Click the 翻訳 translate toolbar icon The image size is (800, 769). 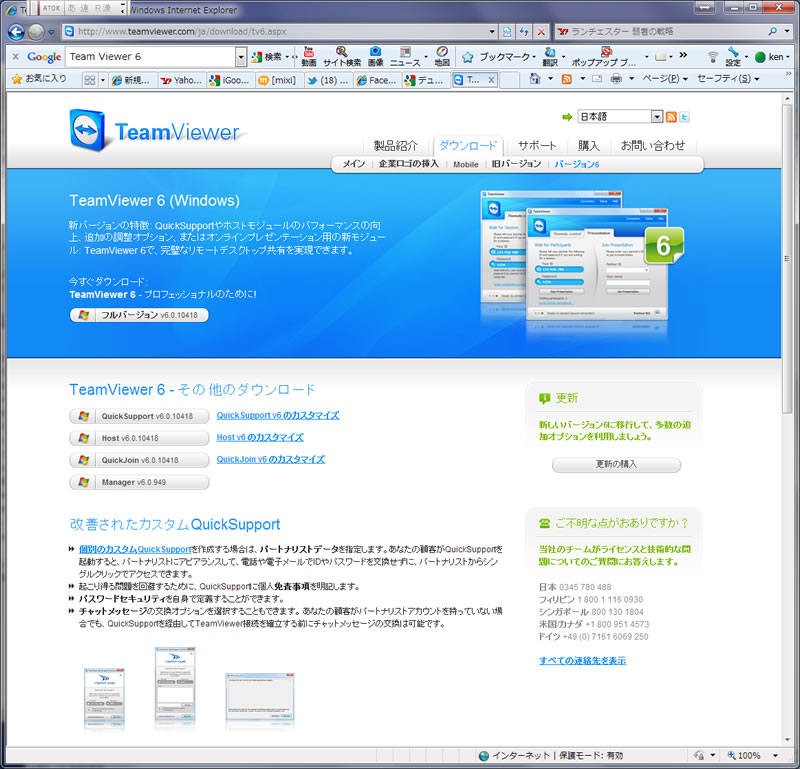point(550,56)
